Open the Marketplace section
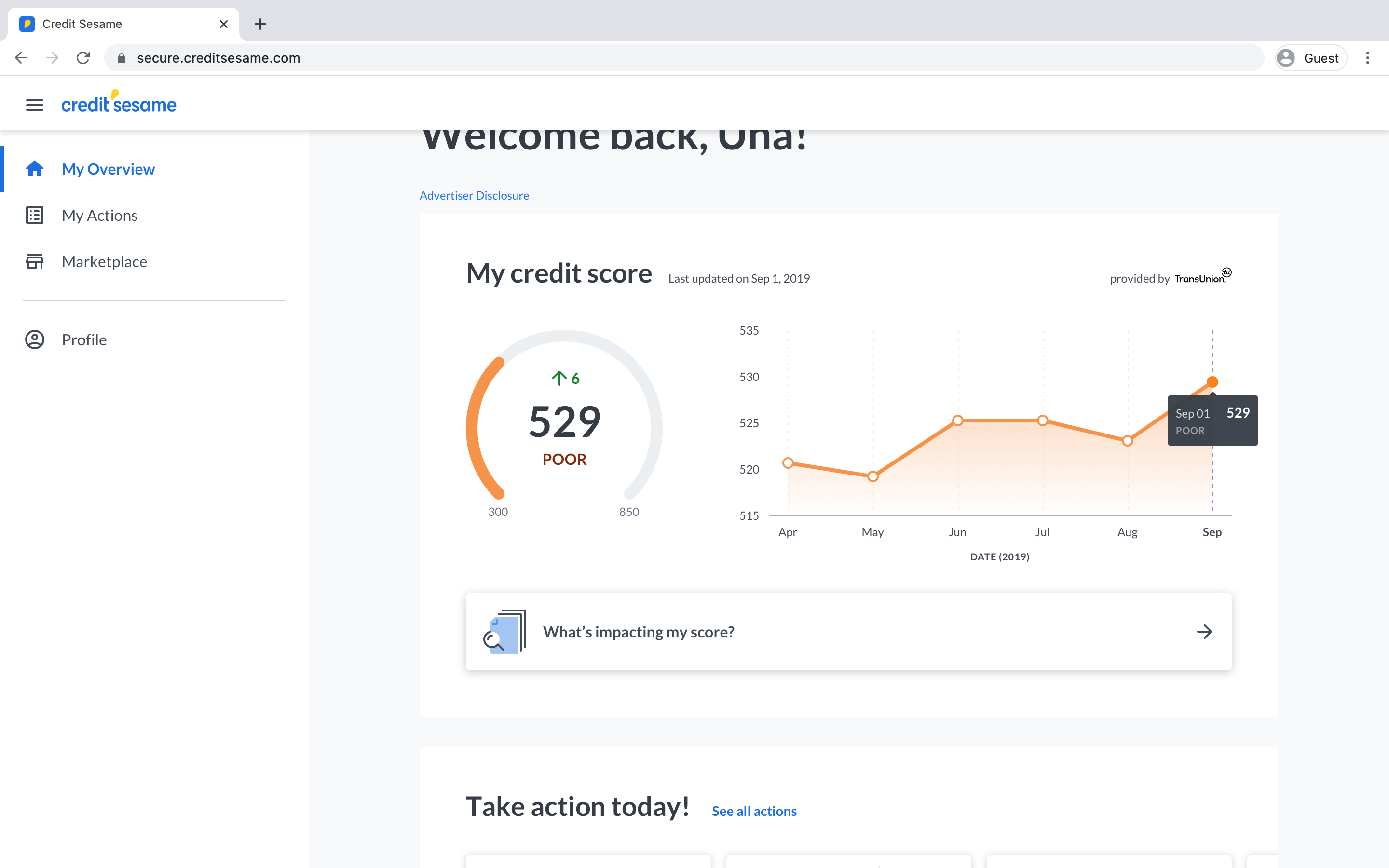Viewport: 1389px width, 868px height. [104, 261]
